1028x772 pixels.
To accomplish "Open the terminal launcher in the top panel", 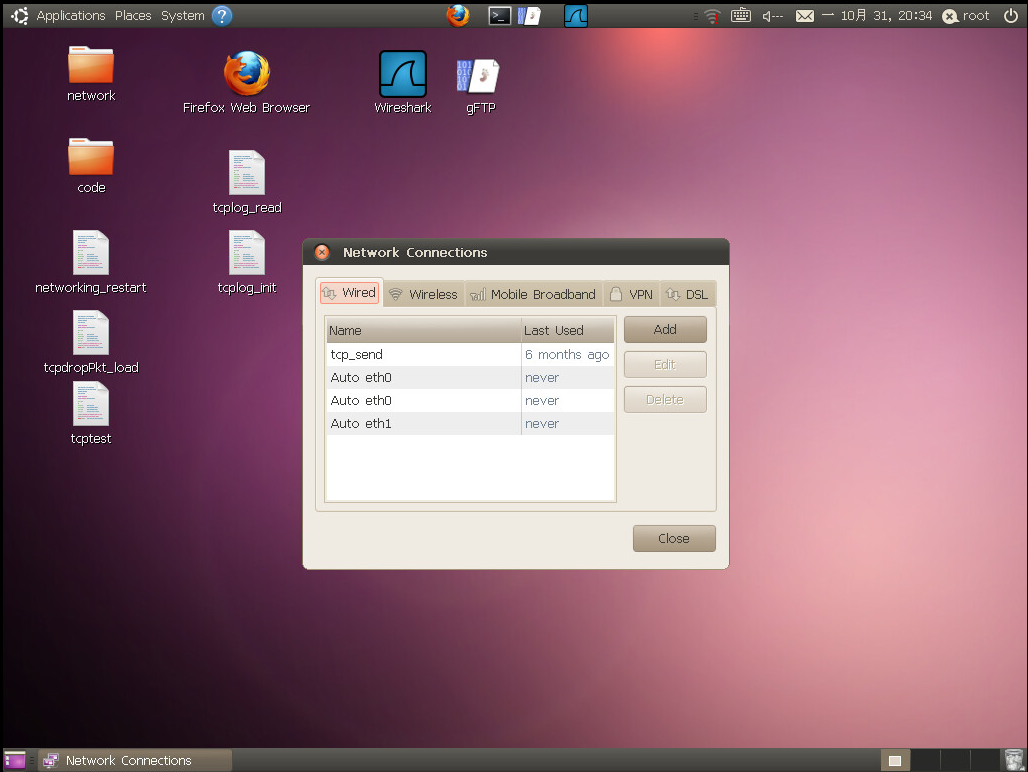I will point(499,15).
